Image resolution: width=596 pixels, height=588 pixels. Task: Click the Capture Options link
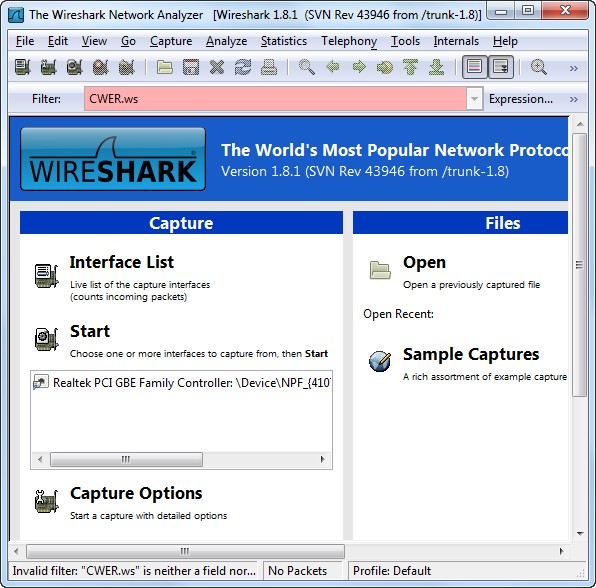[136, 493]
